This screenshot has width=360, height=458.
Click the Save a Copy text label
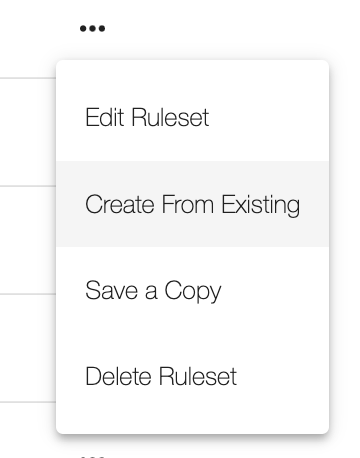click(153, 291)
